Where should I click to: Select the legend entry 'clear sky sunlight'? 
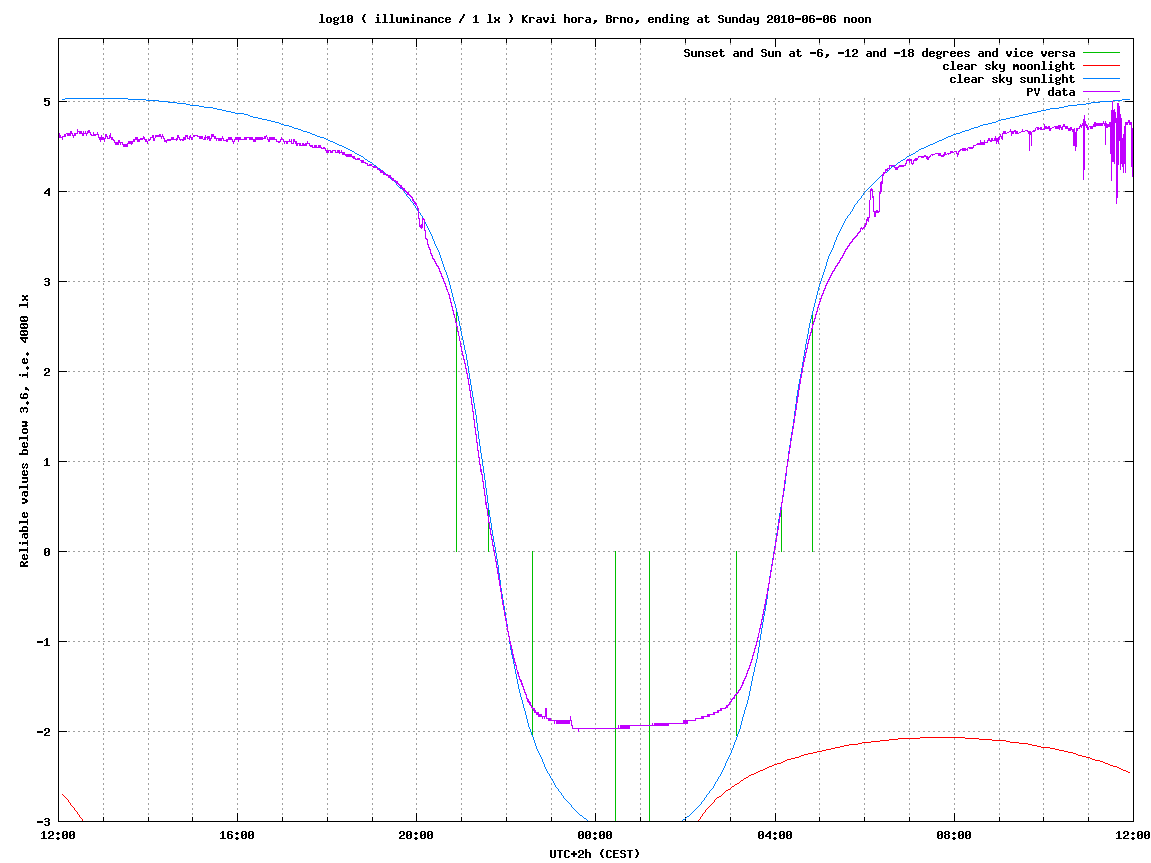point(1012,79)
